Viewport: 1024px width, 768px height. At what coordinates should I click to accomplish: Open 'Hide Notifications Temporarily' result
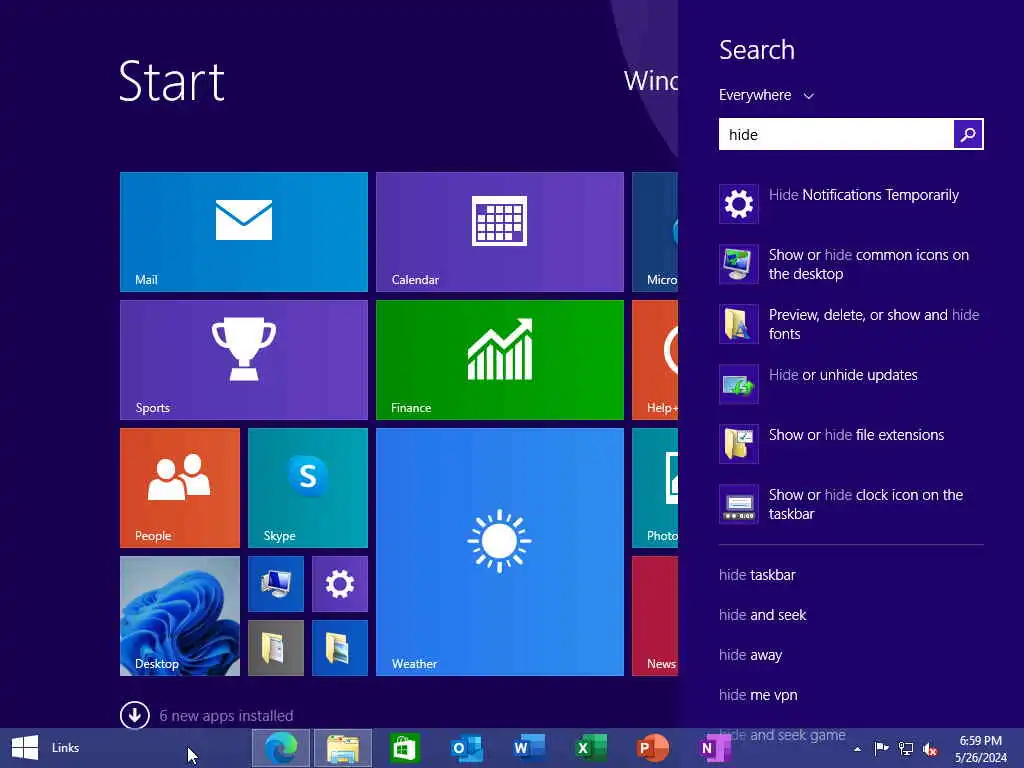851,204
